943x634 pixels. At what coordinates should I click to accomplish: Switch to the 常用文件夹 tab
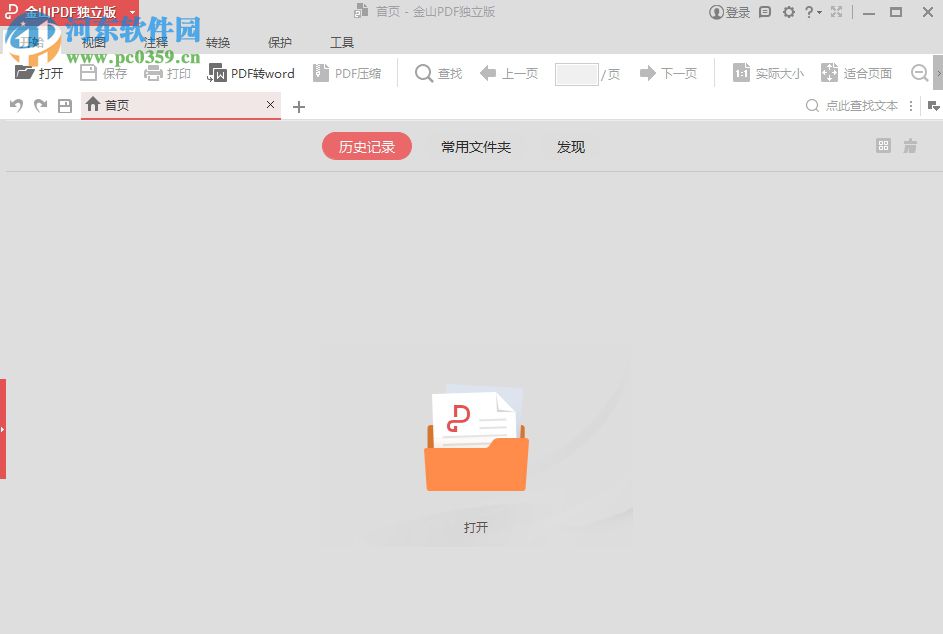476,146
